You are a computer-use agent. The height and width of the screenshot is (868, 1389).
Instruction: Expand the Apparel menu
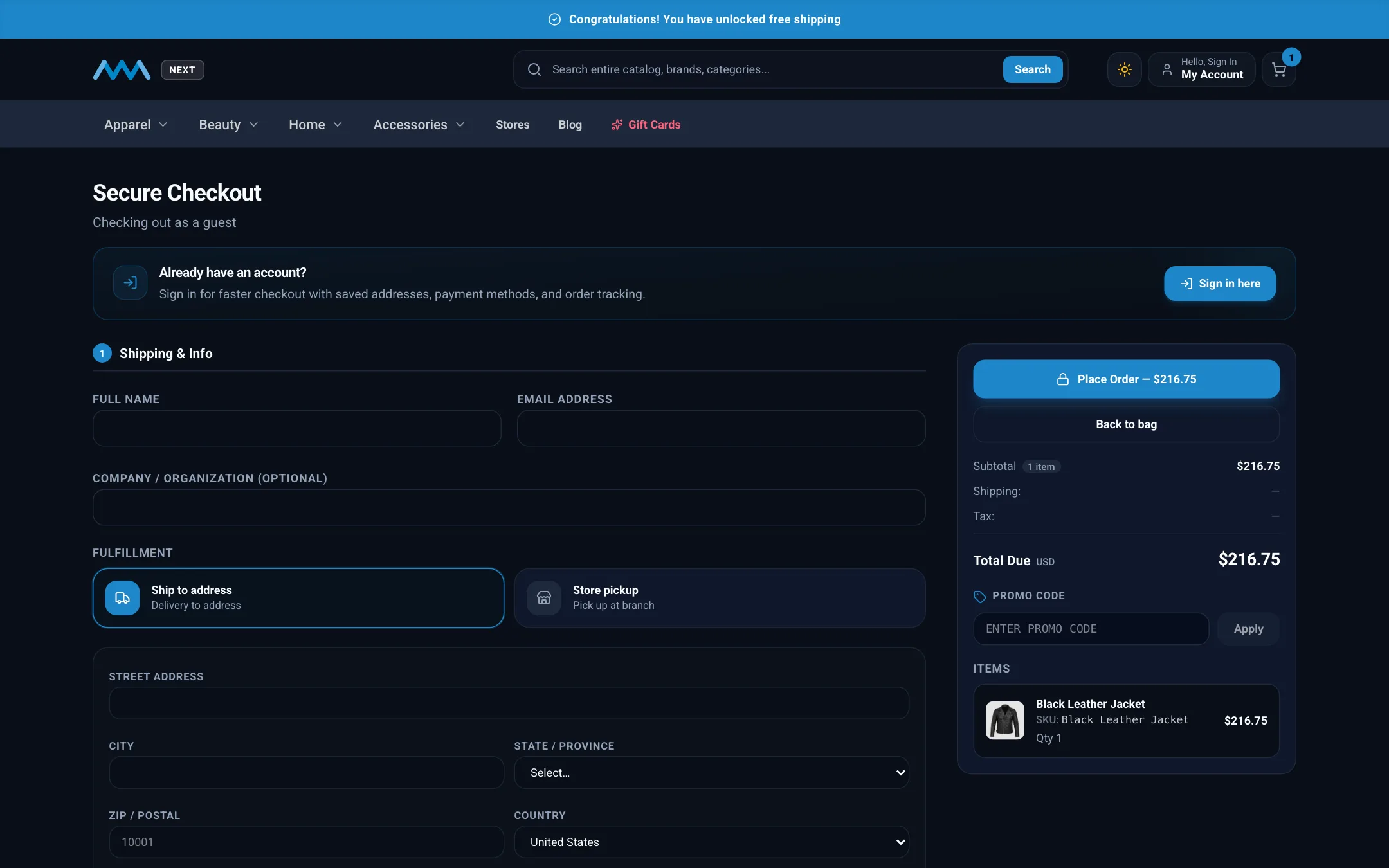coord(136,125)
